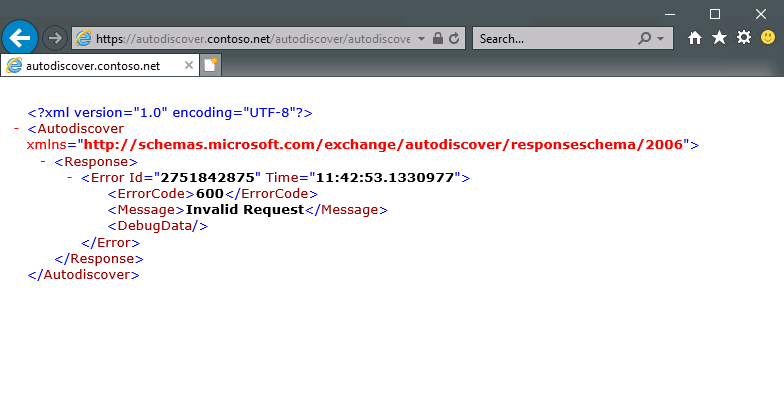View the security lock report icon

tap(438, 38)
